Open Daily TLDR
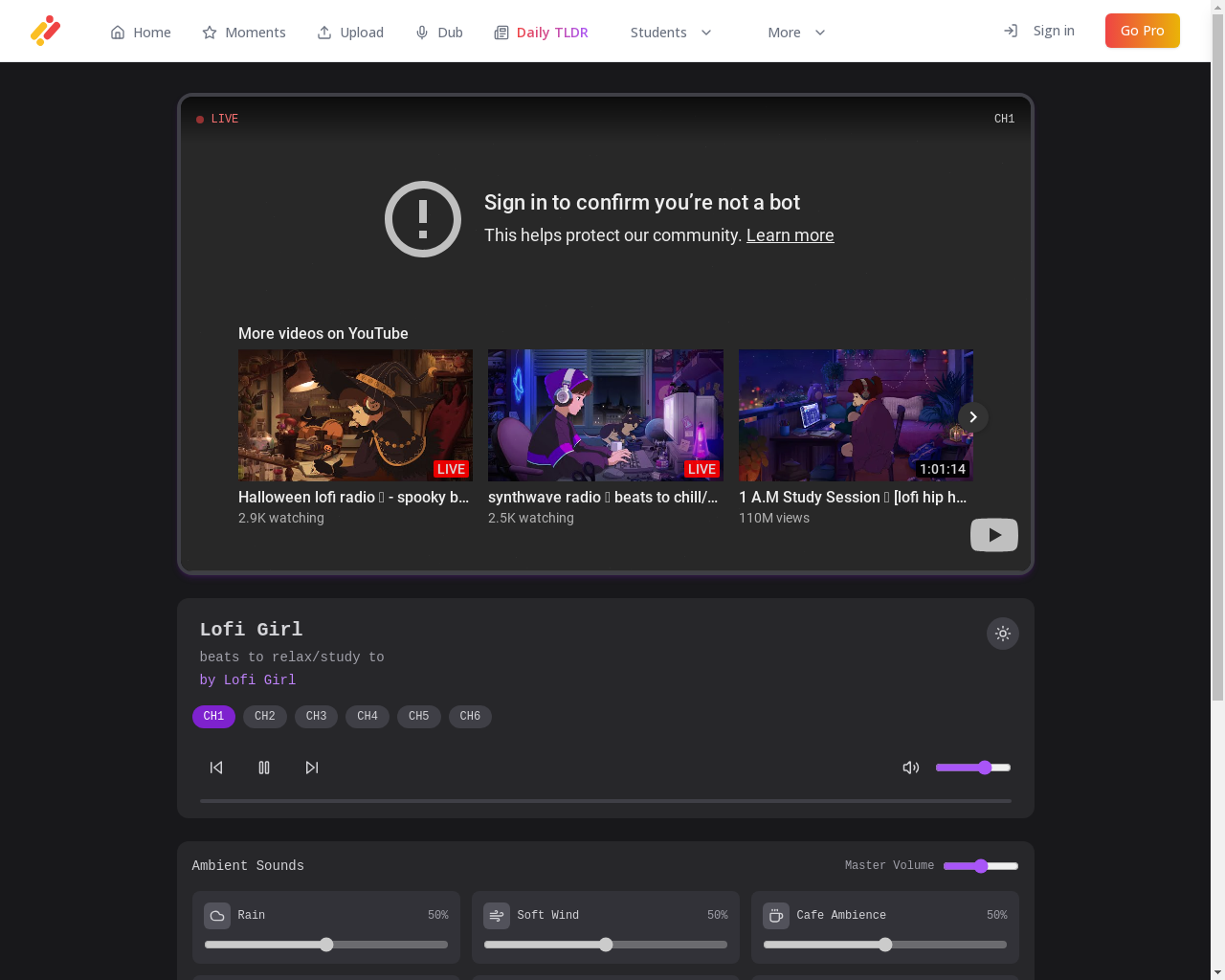 click(541, 33)
